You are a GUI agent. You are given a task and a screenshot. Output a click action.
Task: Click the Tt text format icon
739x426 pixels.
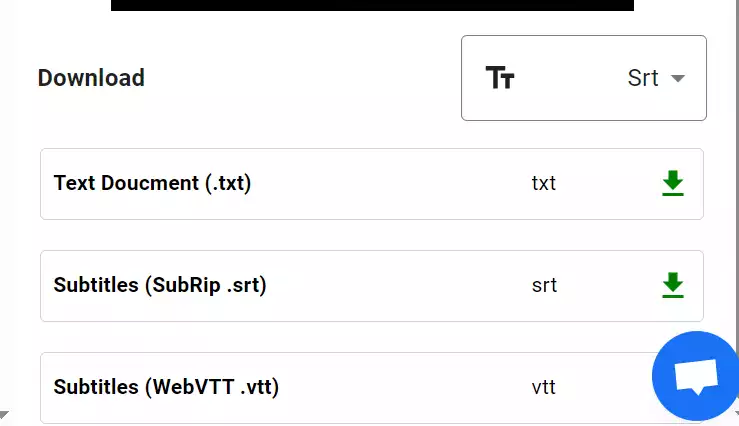(x=500, y=78)
